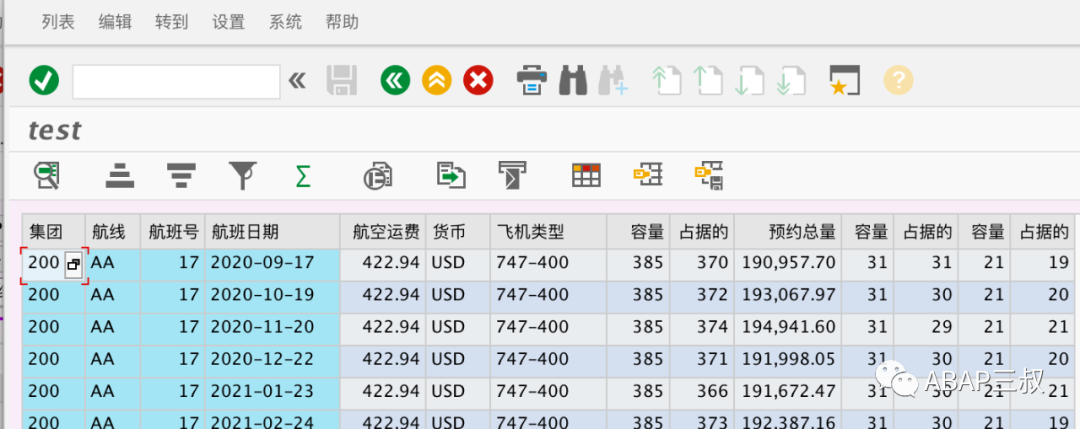
Task: Click the date cell 2020-11-20
Action: click(272, 326)
